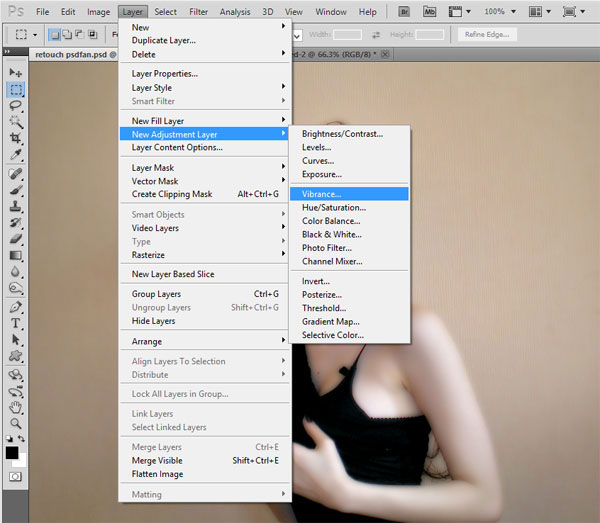Image resolution: width=600 pixels, height=523 pixels.
Task: Choose Levels adjustment layer
Action: 349,147
